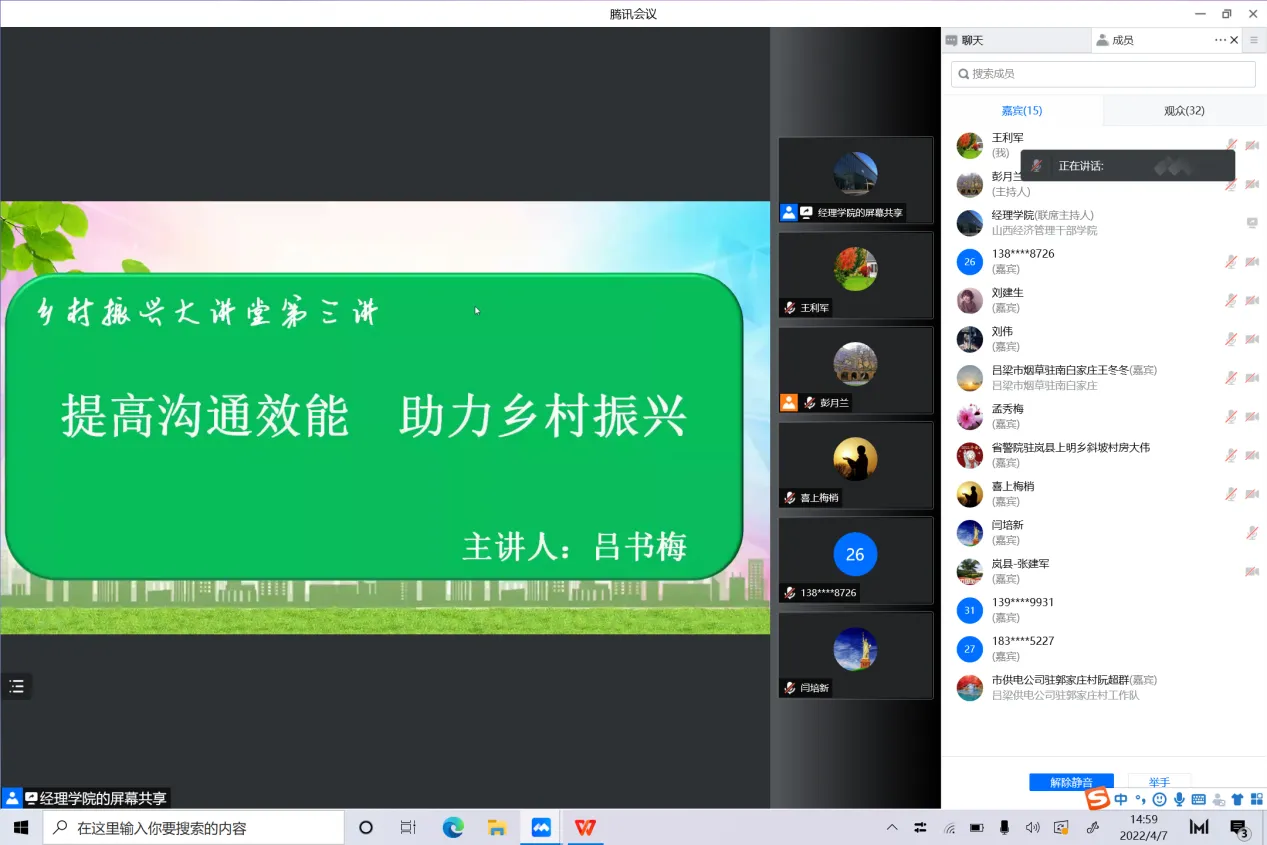This screenshot has width=1267, height=845.
Task: Click the camera-off icon for 岚县-张建军
Action: pos(1251,571)
